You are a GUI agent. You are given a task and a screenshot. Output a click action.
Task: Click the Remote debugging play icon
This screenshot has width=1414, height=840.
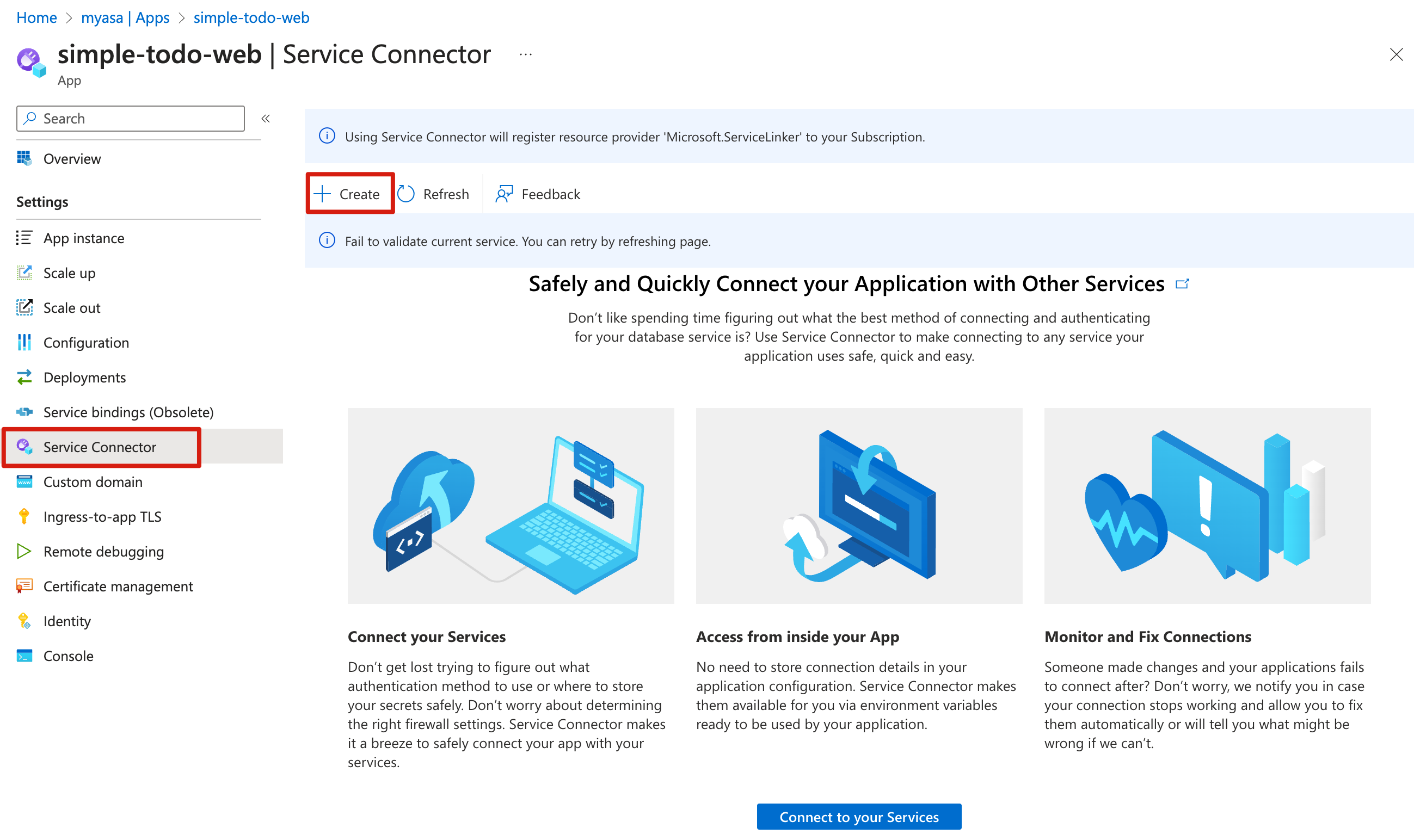point(24,551)
